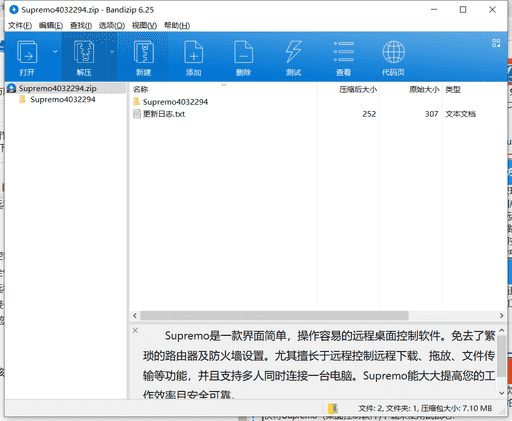The width and height of the screenshot is (512, 421).
Task: Click the folder icon beside Supremo4032294 in list
Action: coord(137,101)
